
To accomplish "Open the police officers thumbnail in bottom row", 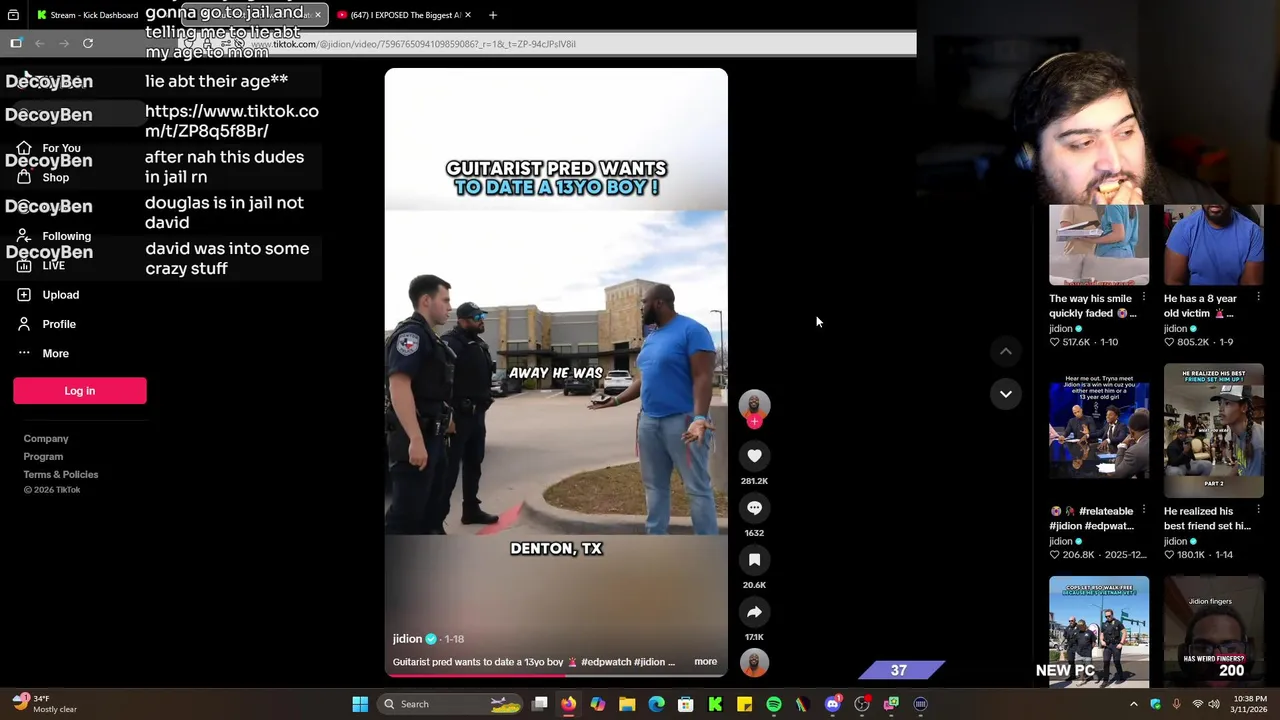I will (x=1099, y=632).
